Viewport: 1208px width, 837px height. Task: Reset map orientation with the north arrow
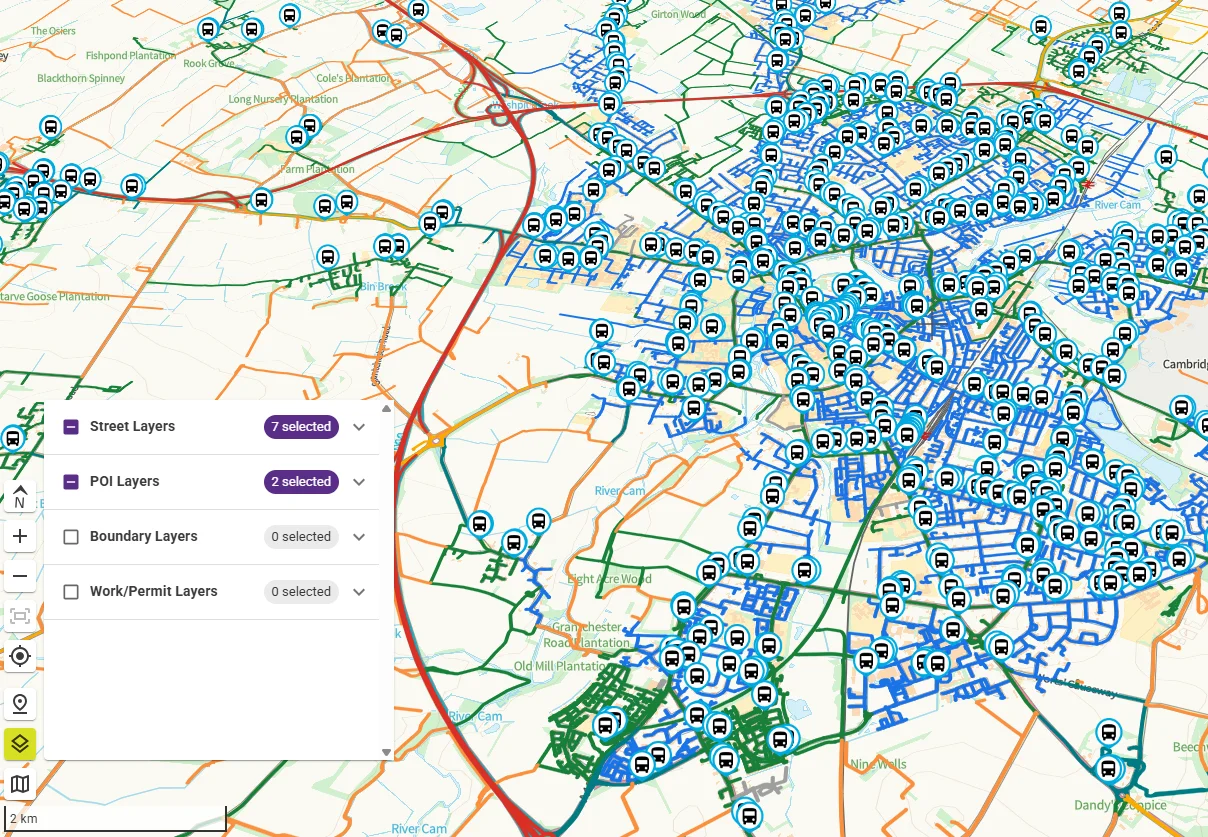point(20,496)
